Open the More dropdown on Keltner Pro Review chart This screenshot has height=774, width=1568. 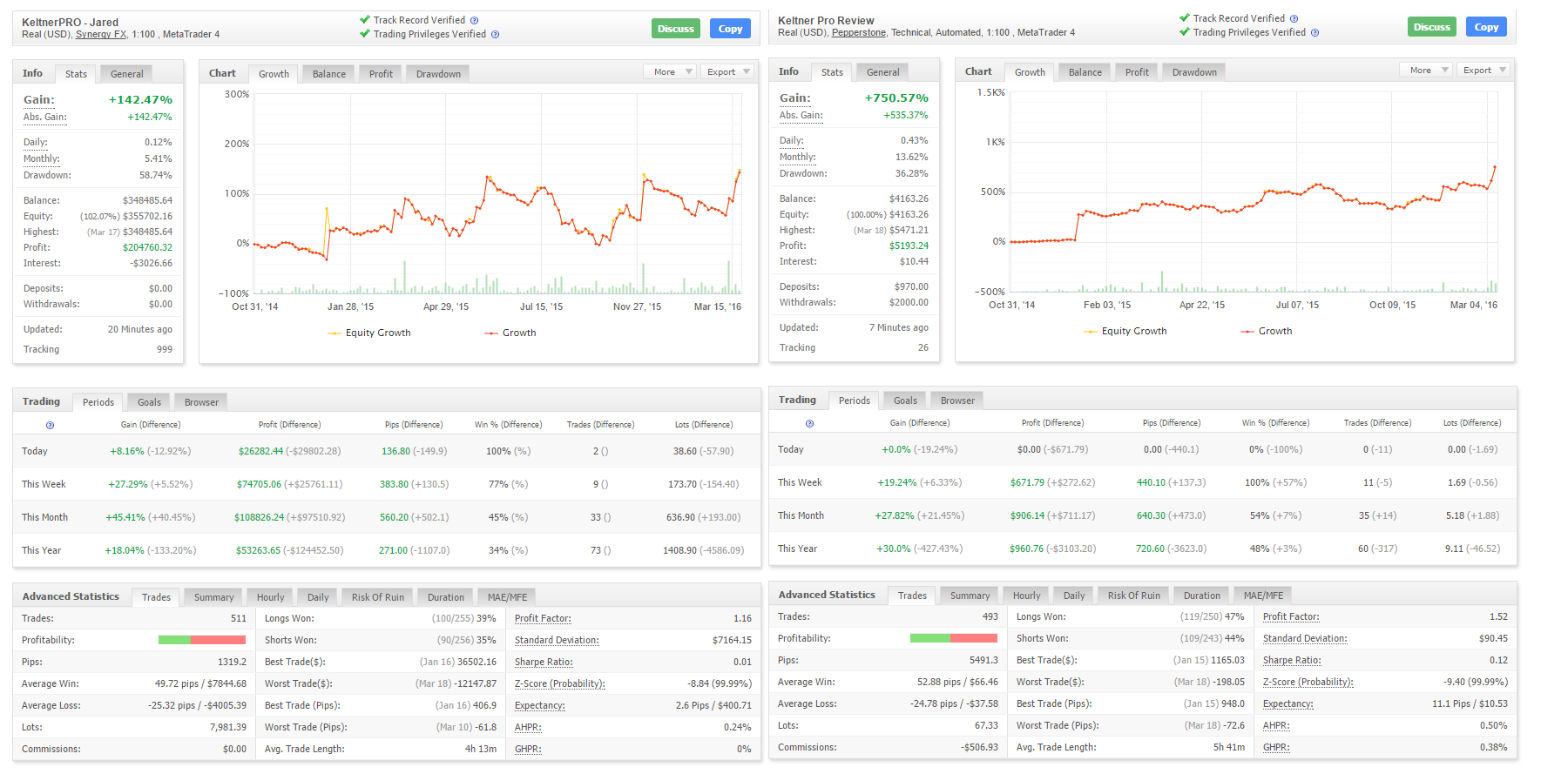(1426, 71)
